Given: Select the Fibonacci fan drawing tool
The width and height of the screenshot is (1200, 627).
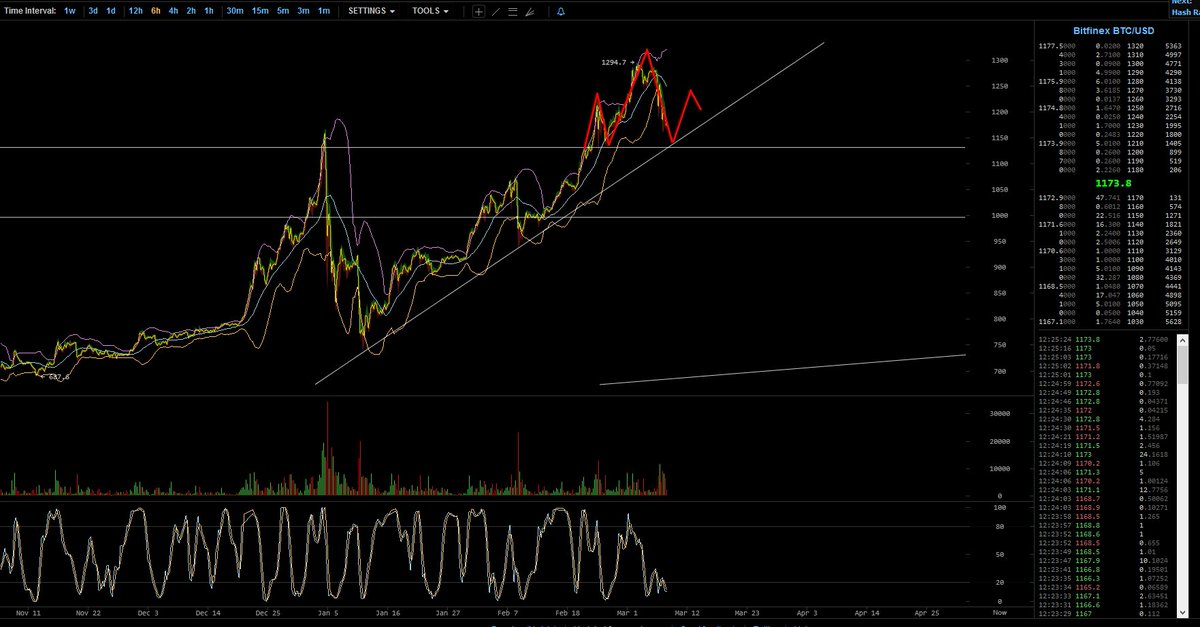Looking at the screenshot, I should click(x=529, y=11).
